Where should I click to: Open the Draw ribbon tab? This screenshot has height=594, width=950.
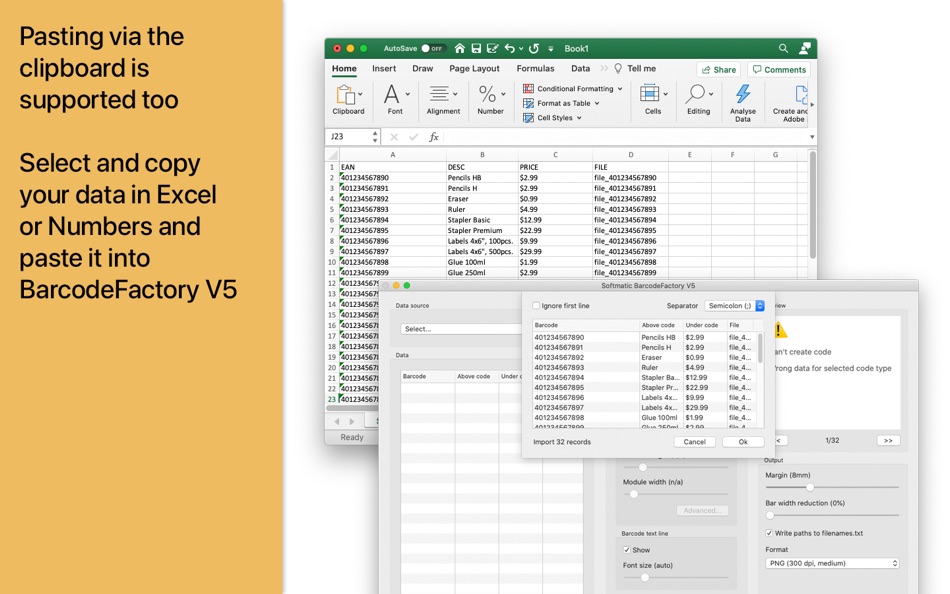422,68
